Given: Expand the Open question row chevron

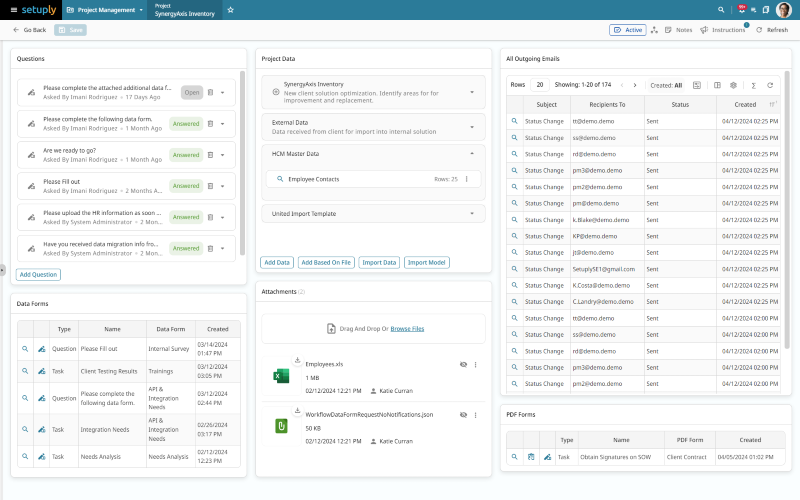Looking at the screenshot, I should point(222,93).
